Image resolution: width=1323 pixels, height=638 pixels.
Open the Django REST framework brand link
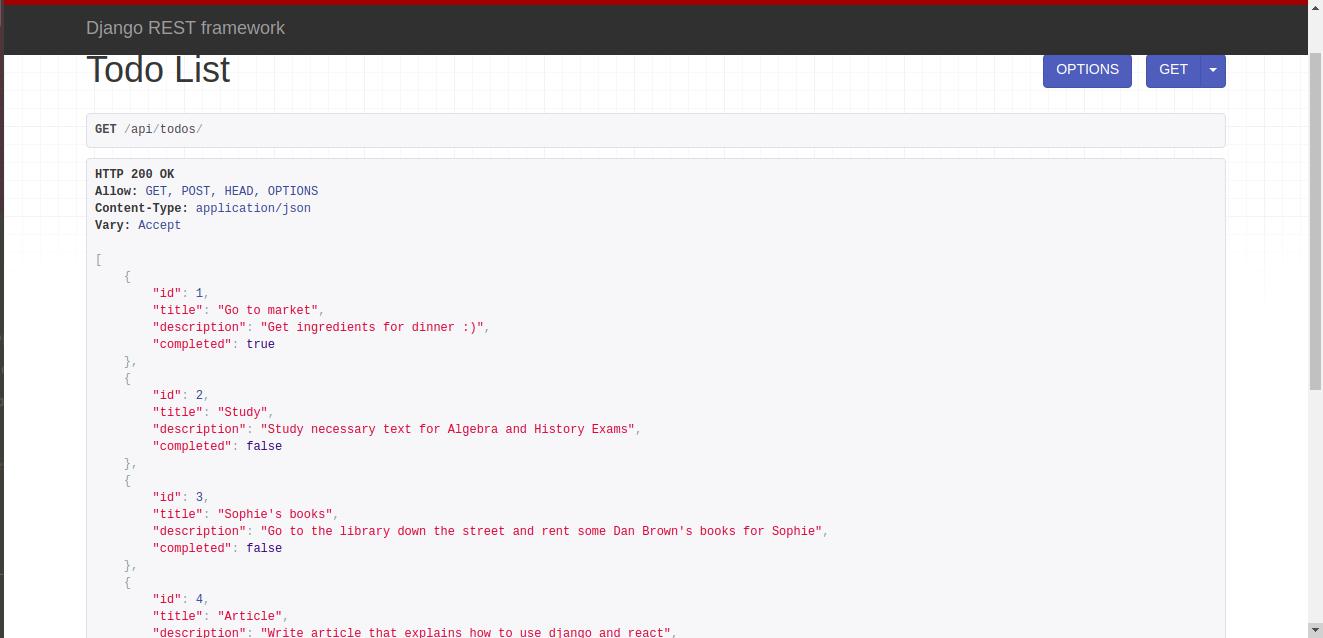click(x=185, y=28)
